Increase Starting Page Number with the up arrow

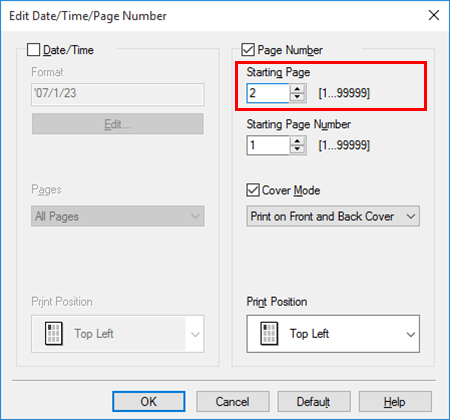[297, 141]
